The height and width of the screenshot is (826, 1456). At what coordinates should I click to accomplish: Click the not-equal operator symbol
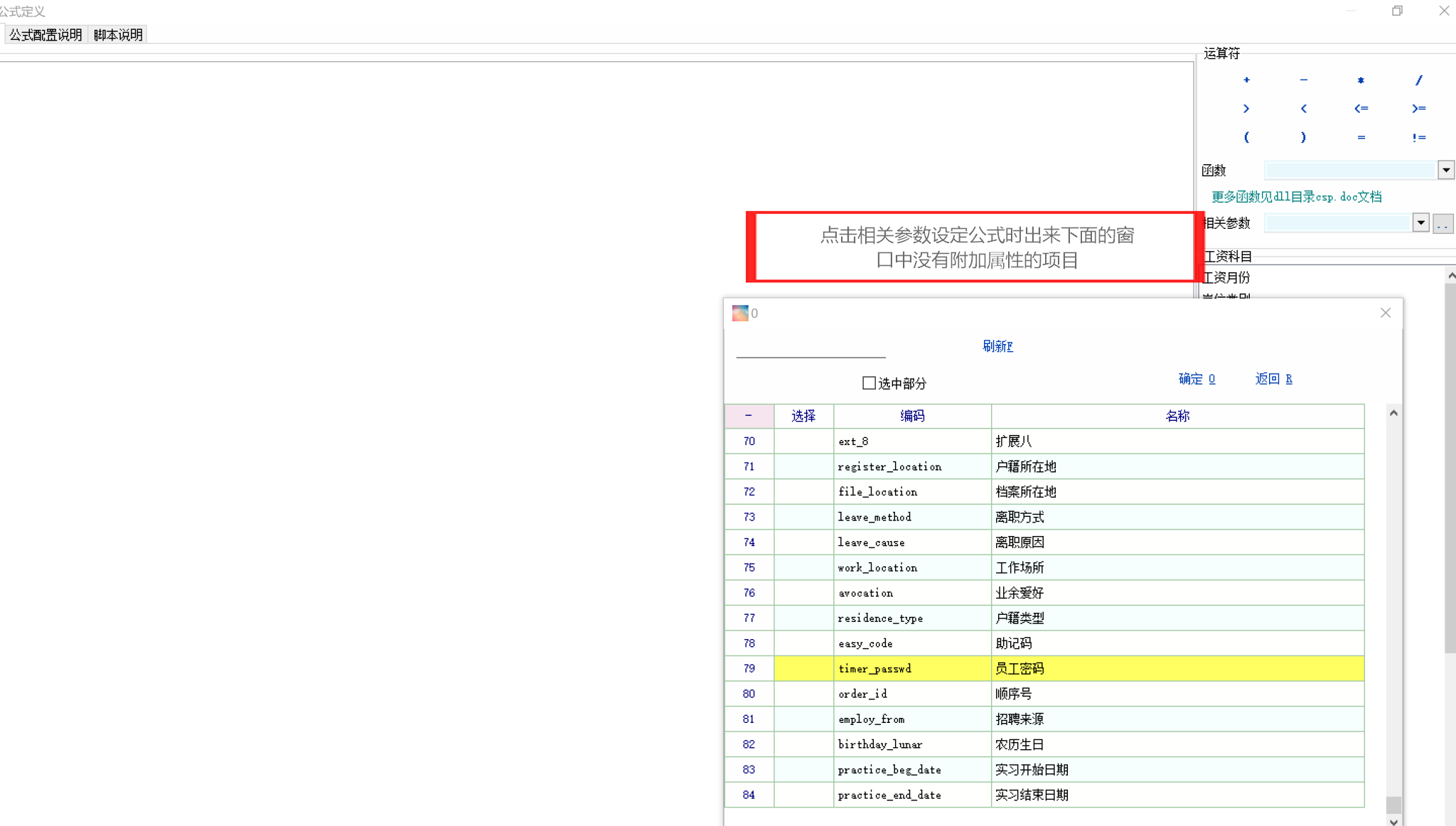(x=1418, y=137)
